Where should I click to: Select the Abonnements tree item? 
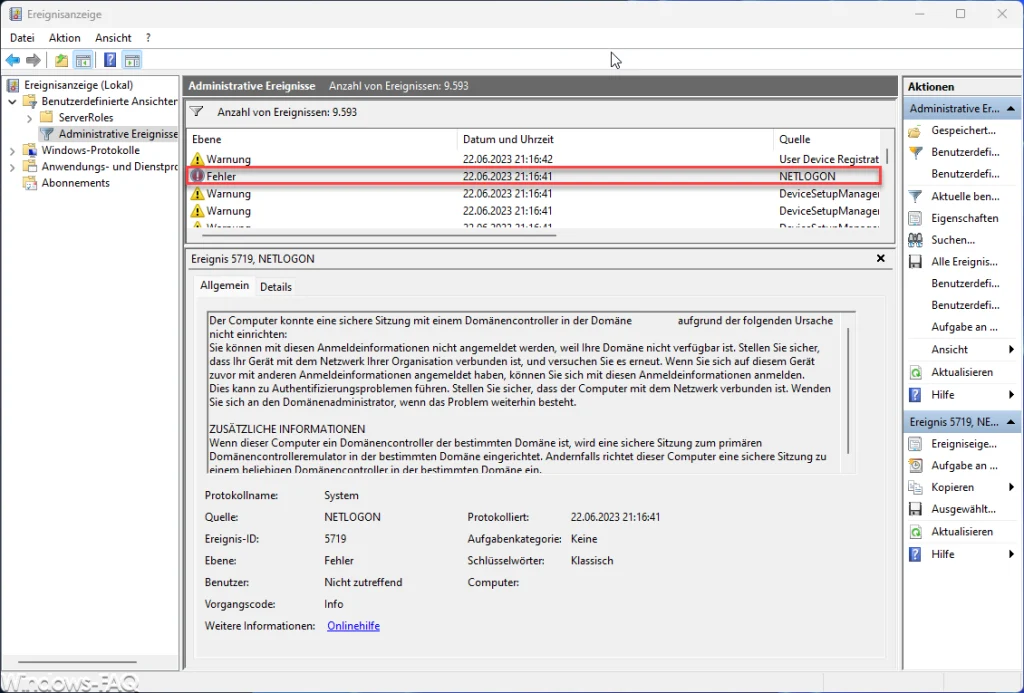click(x=76, y=183)
